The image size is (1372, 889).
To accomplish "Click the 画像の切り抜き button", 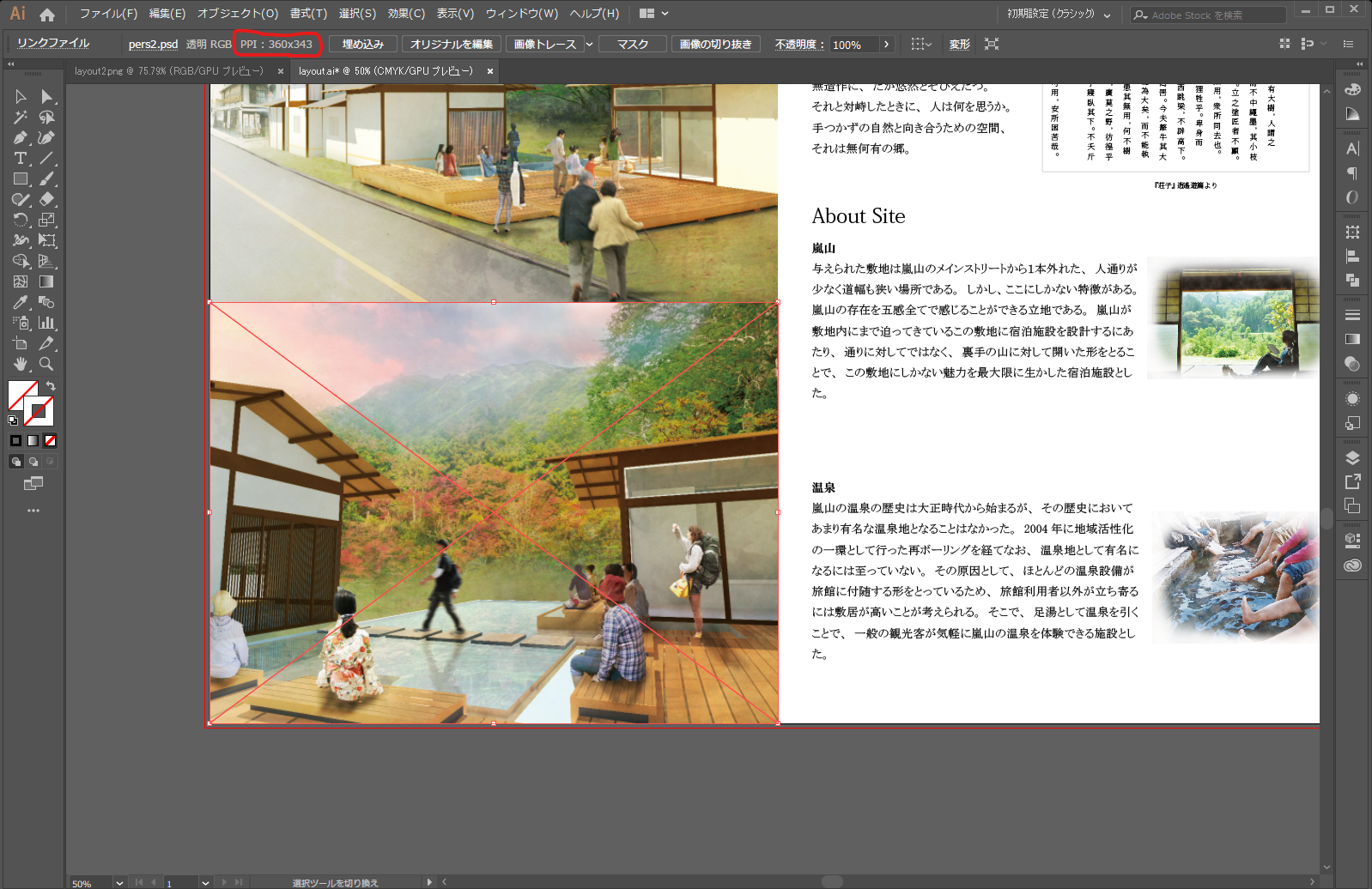I will pos(715,45).
